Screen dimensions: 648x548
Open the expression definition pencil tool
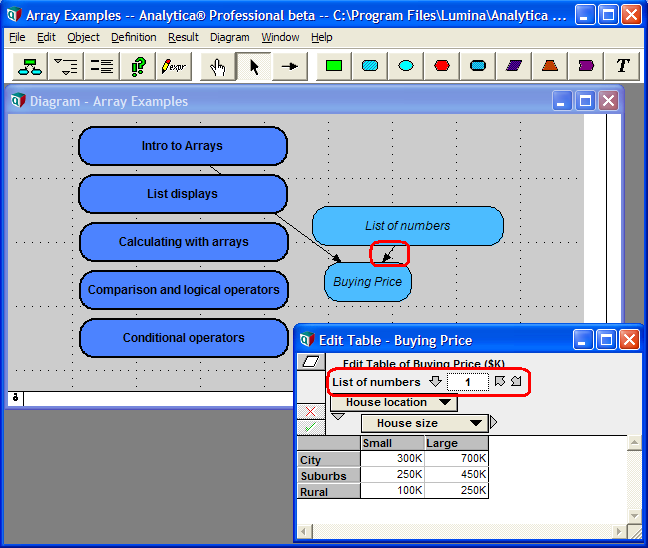174,66
